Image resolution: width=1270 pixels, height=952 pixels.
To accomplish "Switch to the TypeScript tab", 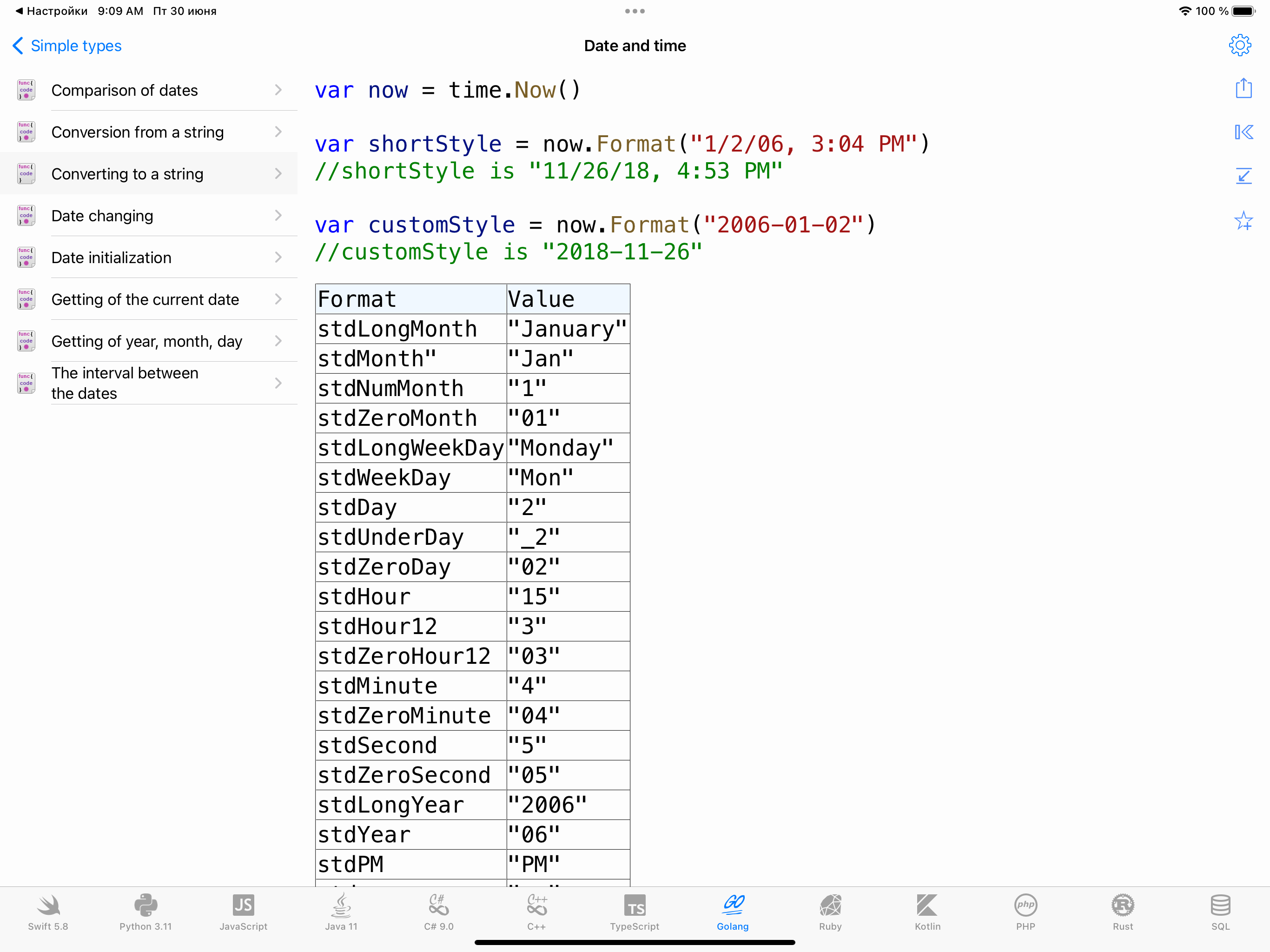I will 635,913.
